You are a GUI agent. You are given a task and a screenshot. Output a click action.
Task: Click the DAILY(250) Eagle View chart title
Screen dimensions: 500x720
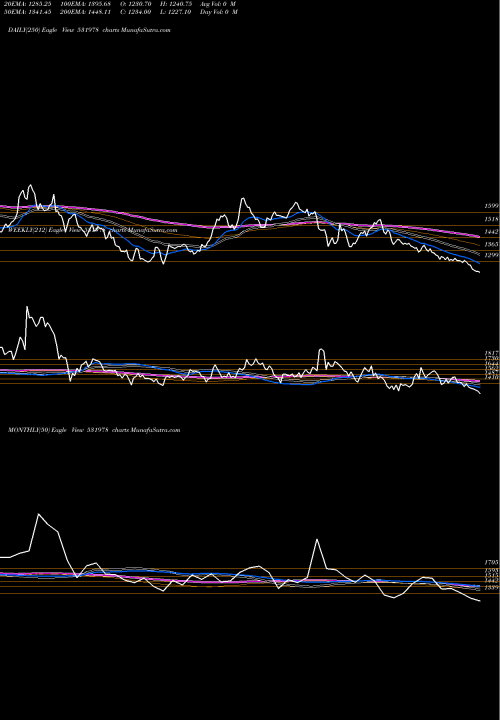(89, 30)
